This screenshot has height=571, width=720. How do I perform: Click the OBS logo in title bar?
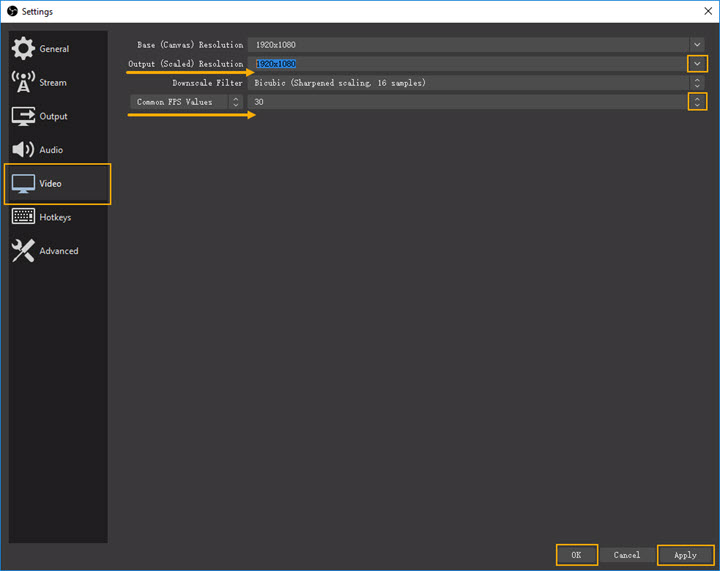[x=11, y=11]
